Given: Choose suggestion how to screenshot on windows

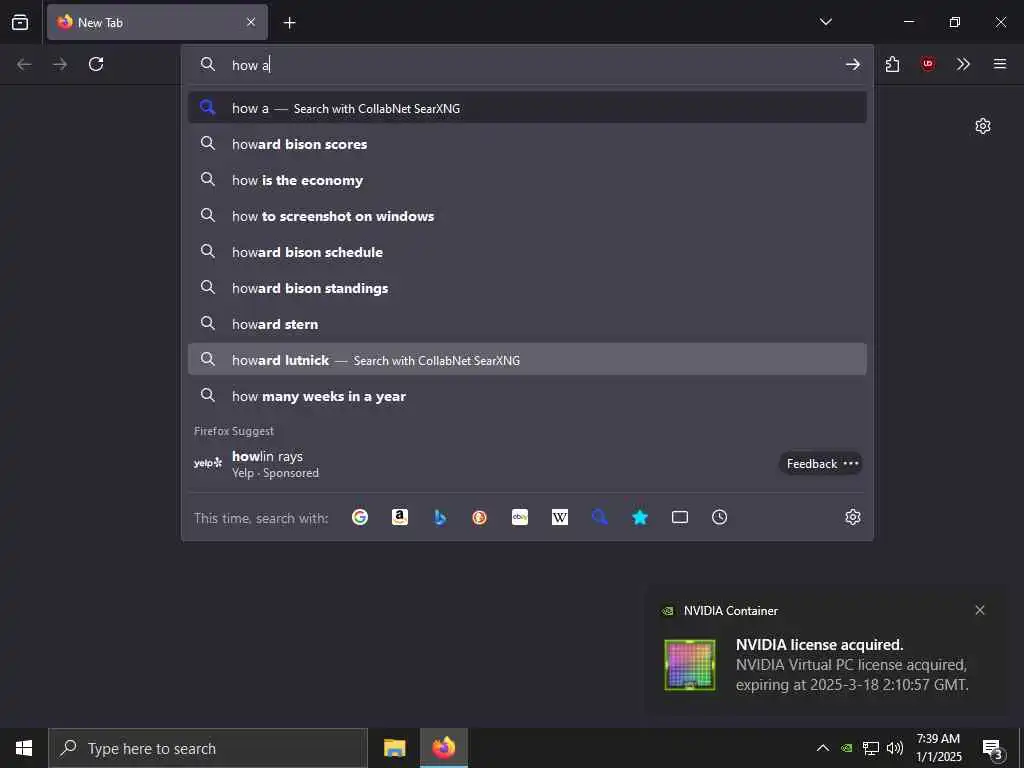Looking at the screenshot, I should [527, 216].
